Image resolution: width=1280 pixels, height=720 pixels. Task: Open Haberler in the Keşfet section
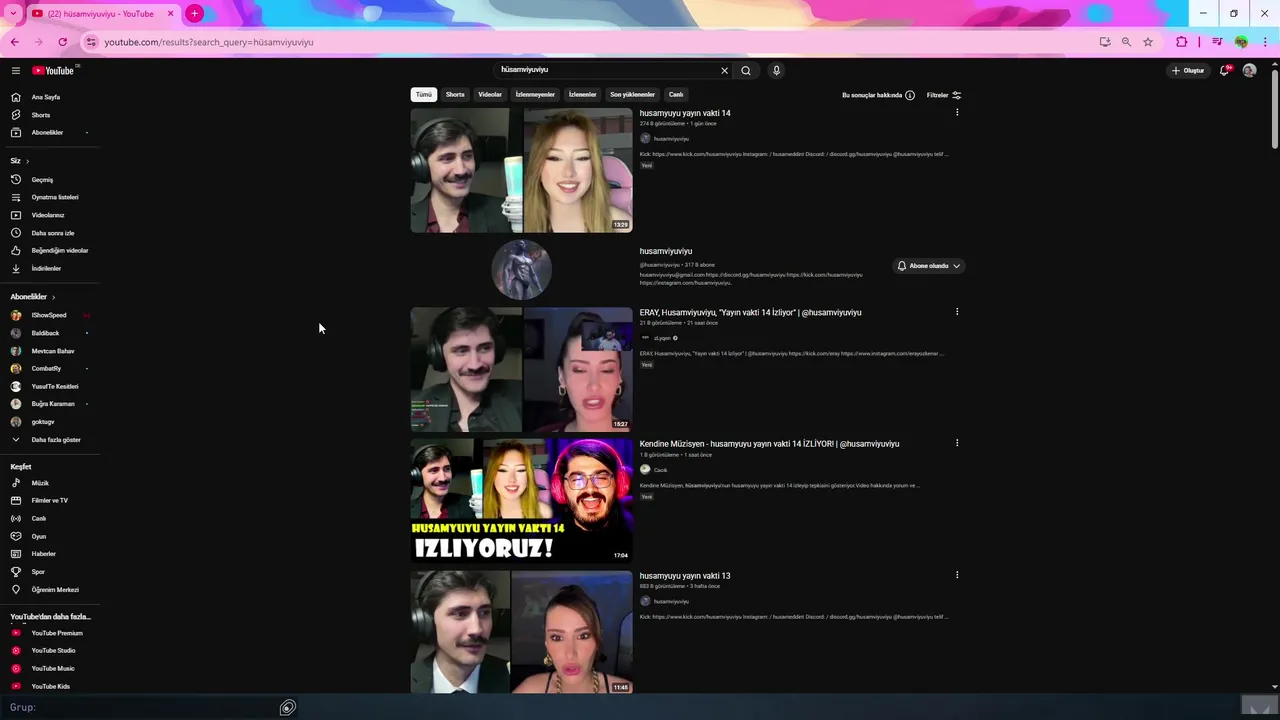click(x=50, y=553)
